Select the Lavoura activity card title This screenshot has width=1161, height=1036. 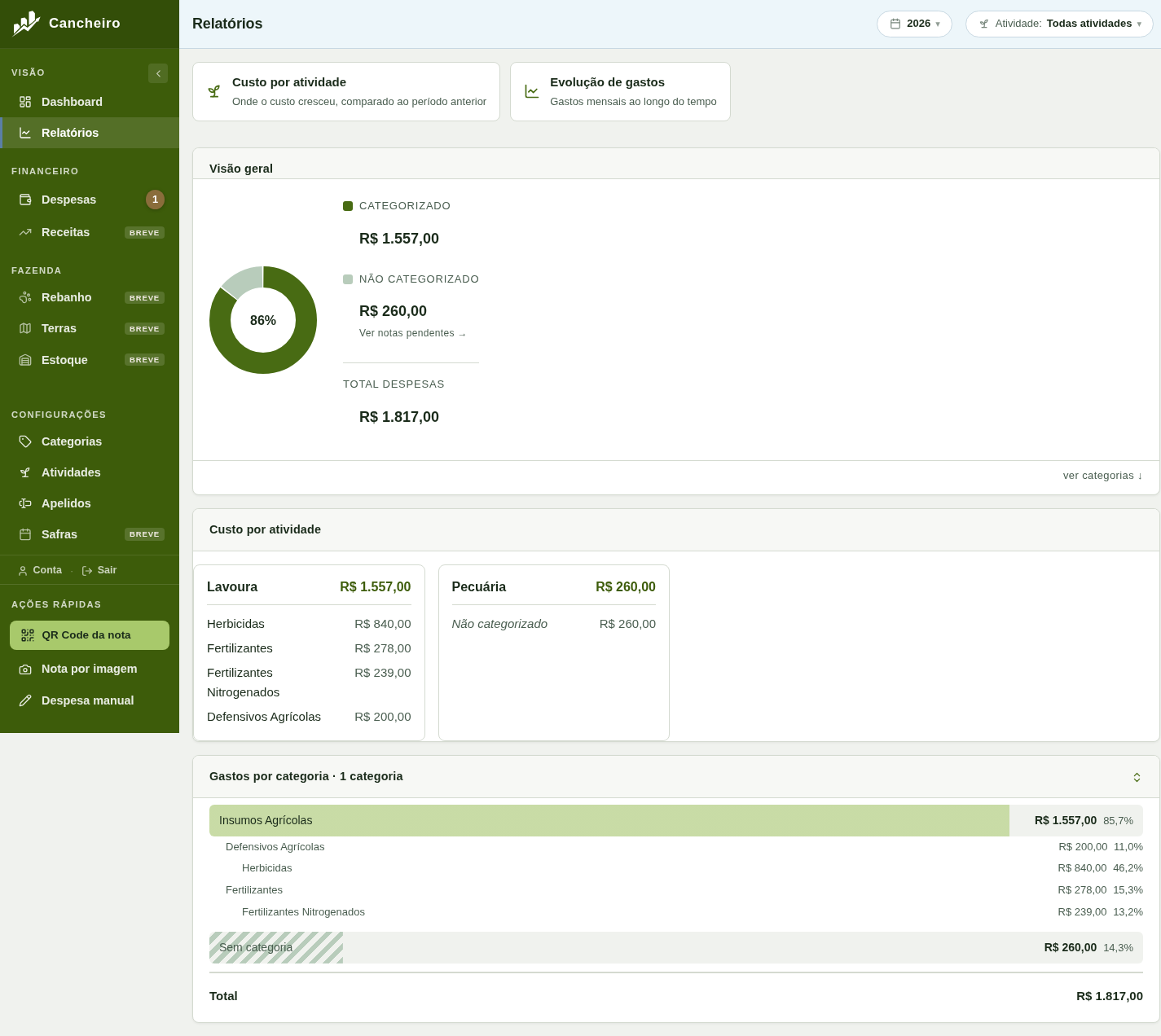232,587
